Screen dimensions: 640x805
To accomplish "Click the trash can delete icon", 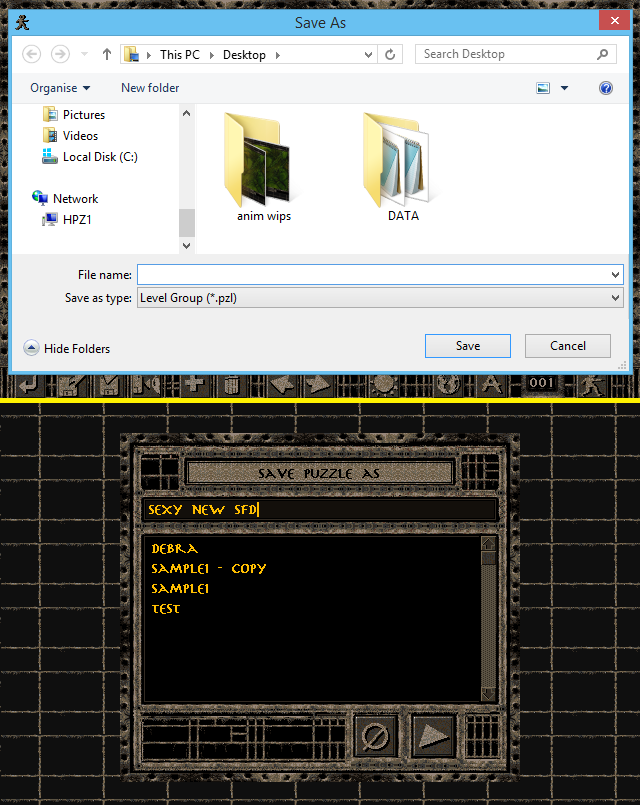I will pyautogui.click(x=232, y=385).
